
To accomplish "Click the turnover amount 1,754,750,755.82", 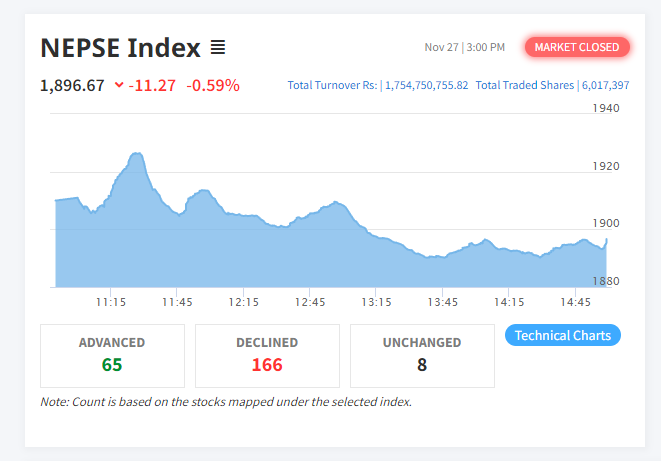I will tap(427, 85).
